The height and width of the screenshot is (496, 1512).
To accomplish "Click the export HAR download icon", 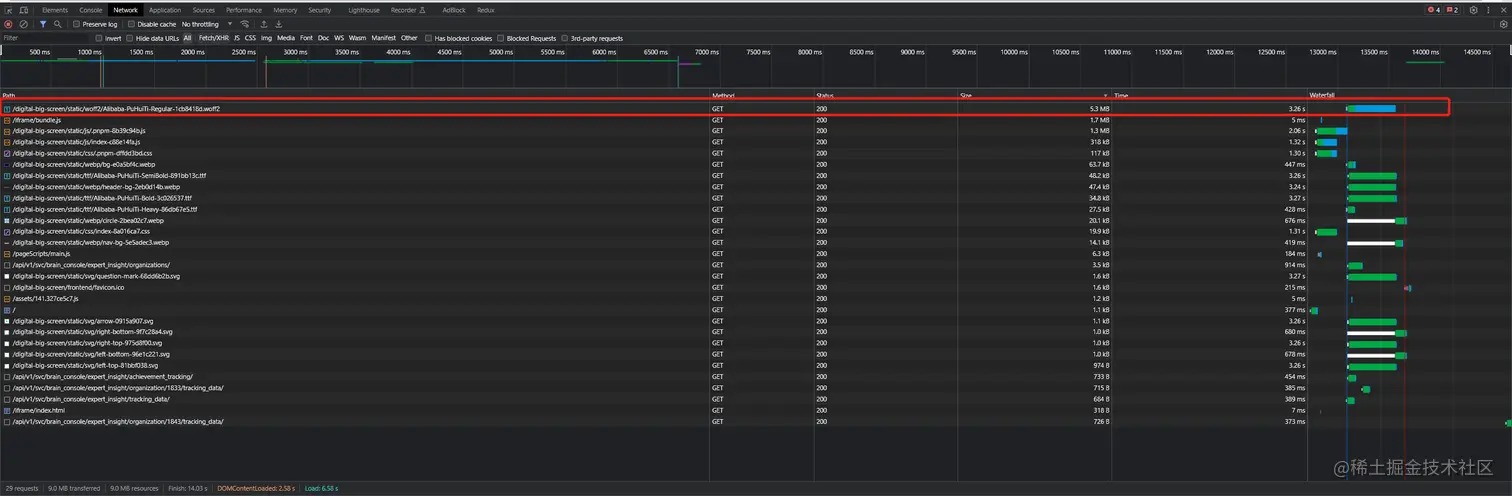I will pyautogui.click(x=278, y=24).
